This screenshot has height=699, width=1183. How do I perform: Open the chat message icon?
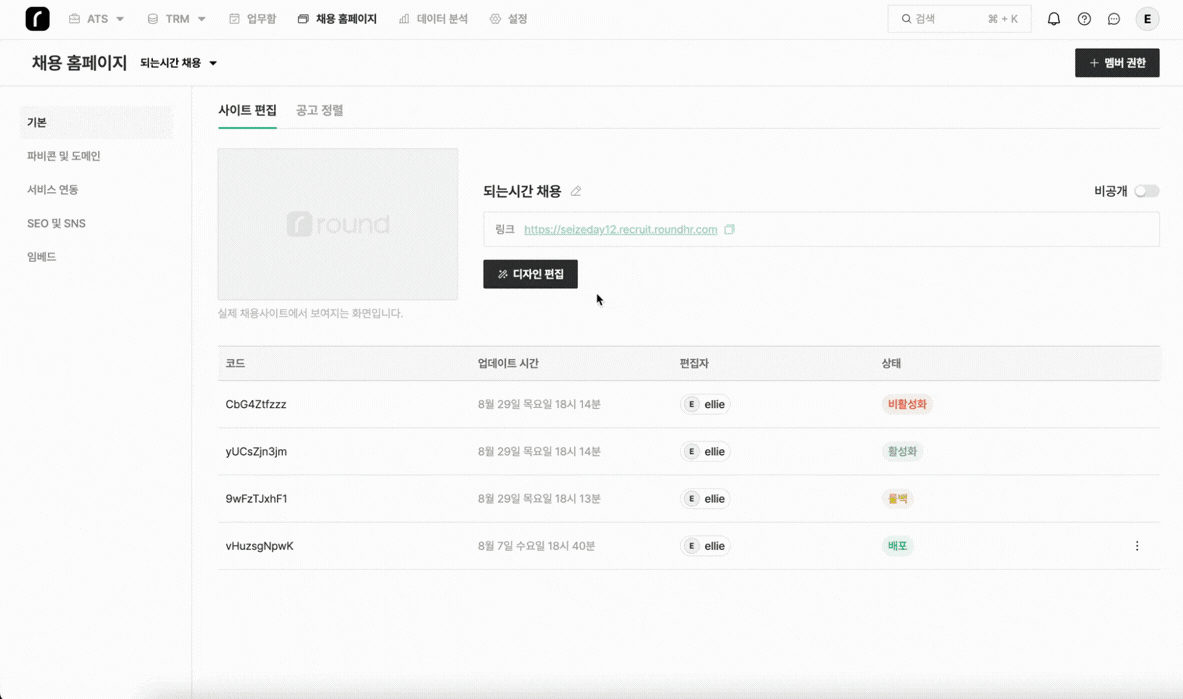click(x=1114, y=19)
